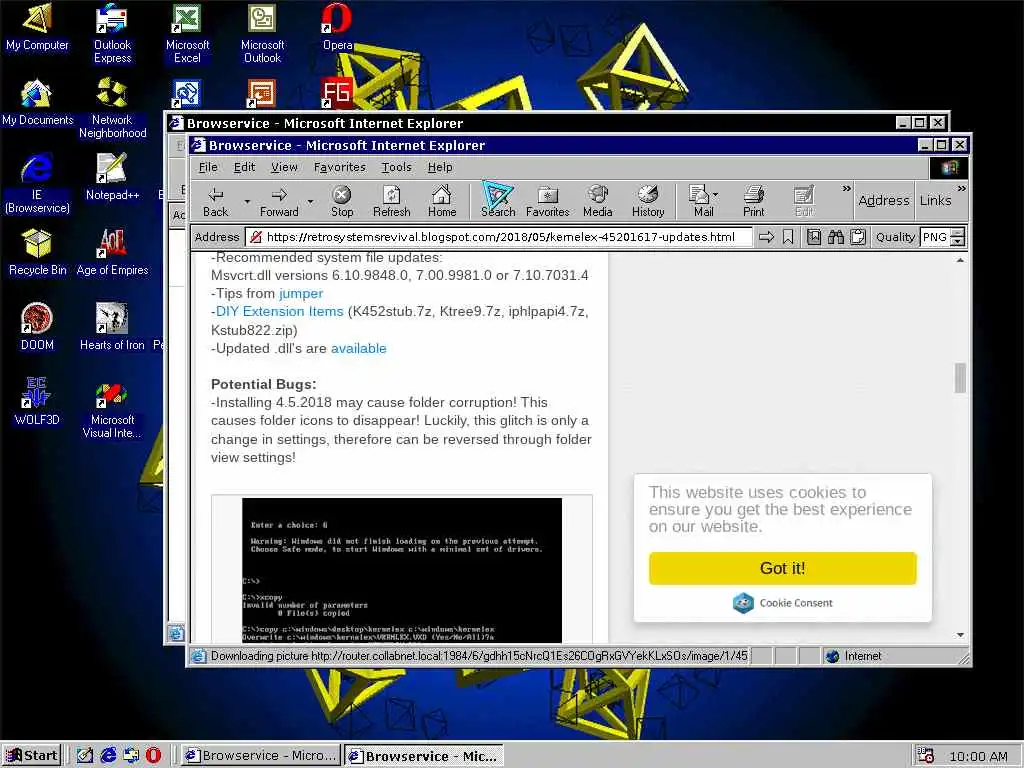Select Hearts of Iron desktop shortcut
Screen dimensions: 1024x768
pyautogui.click(x=112, y=328)
